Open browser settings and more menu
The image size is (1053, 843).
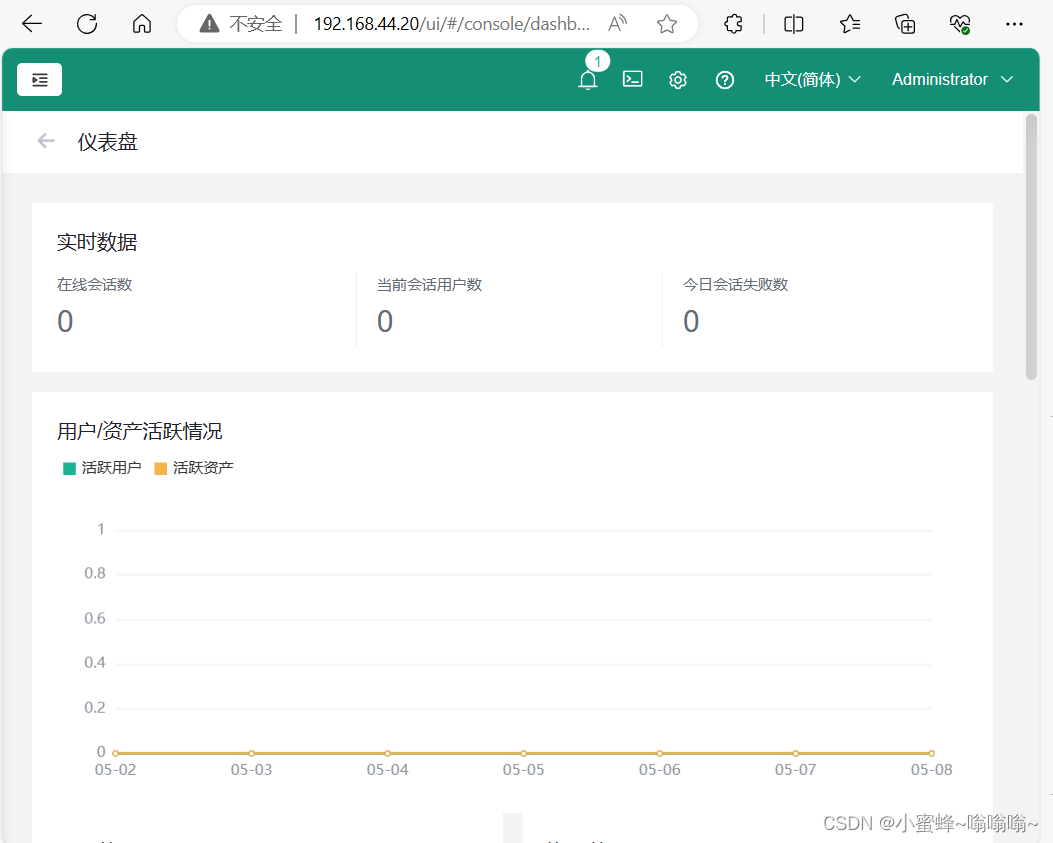[x=1014, y=24]
